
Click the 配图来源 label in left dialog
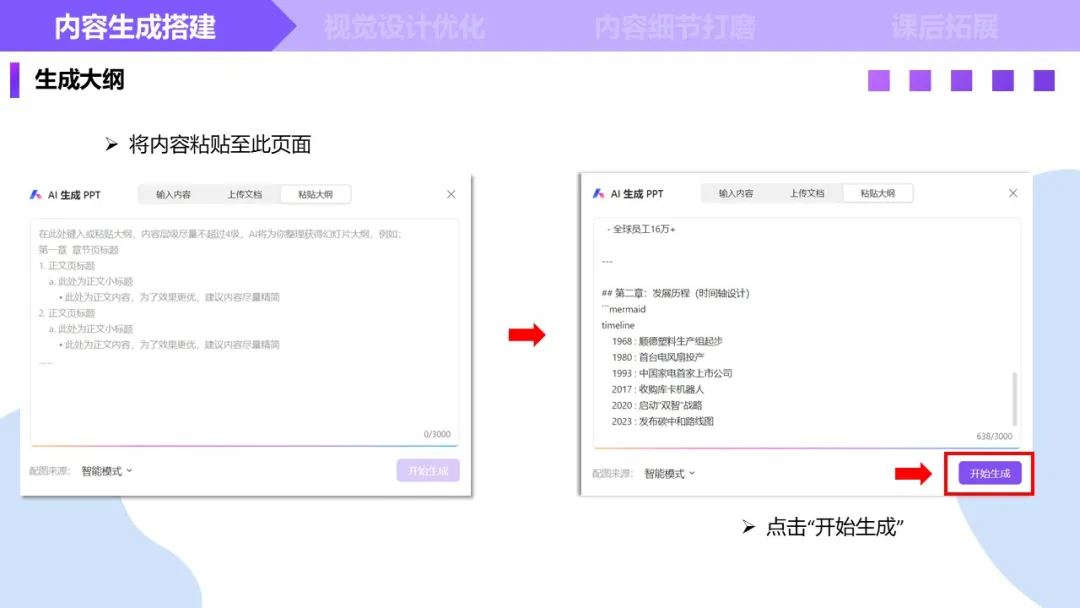point(50,471)
